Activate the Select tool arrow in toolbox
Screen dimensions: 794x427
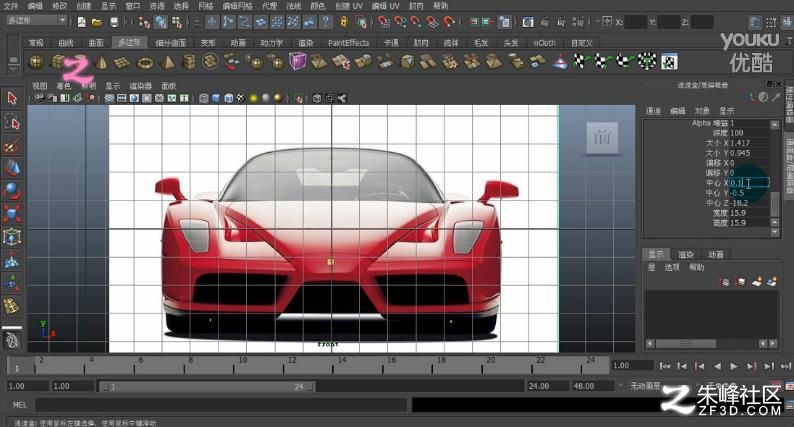[x=12, y=98]
